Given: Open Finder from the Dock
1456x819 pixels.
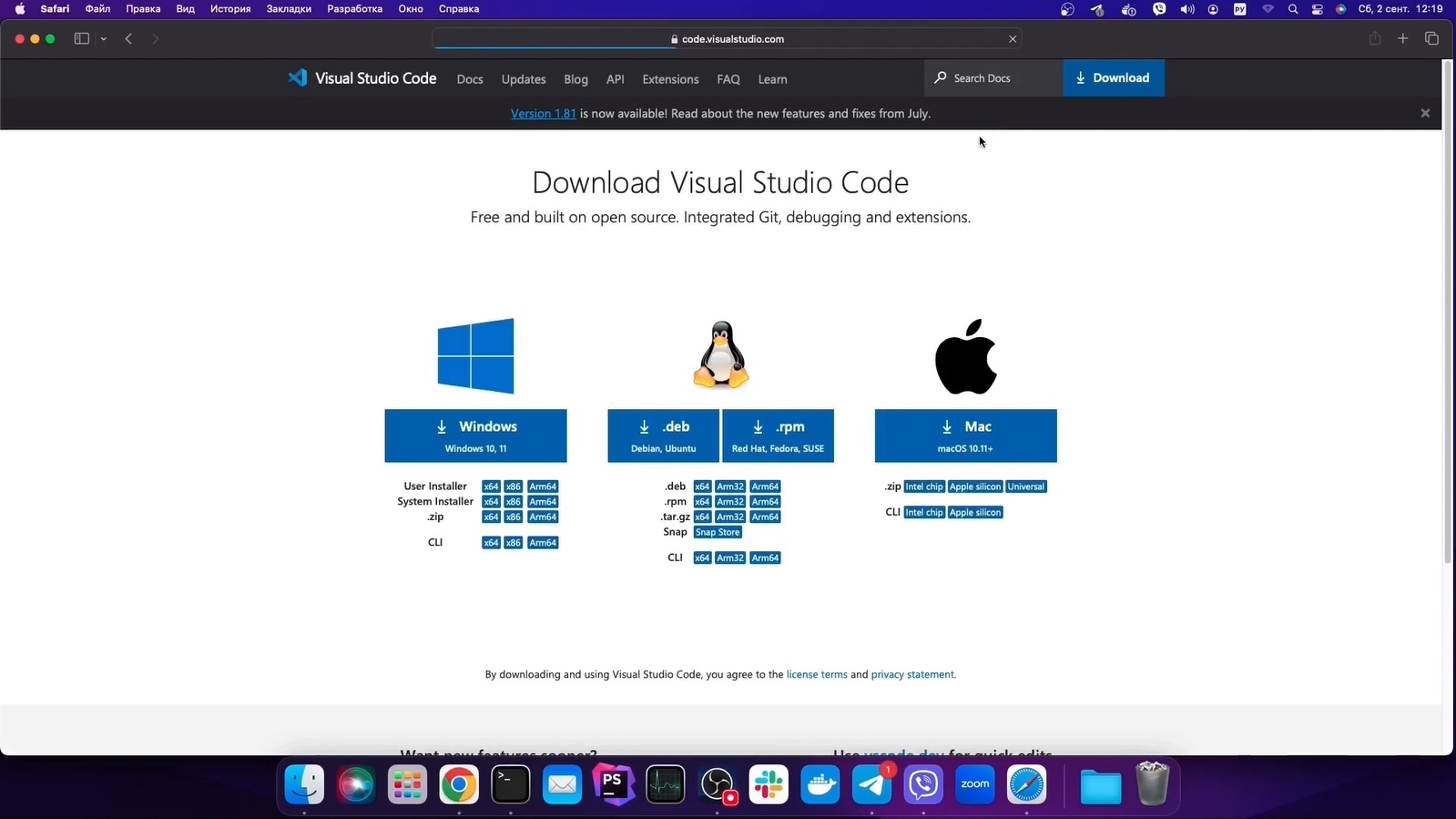Looking at the screenshot, I should 304,784.
